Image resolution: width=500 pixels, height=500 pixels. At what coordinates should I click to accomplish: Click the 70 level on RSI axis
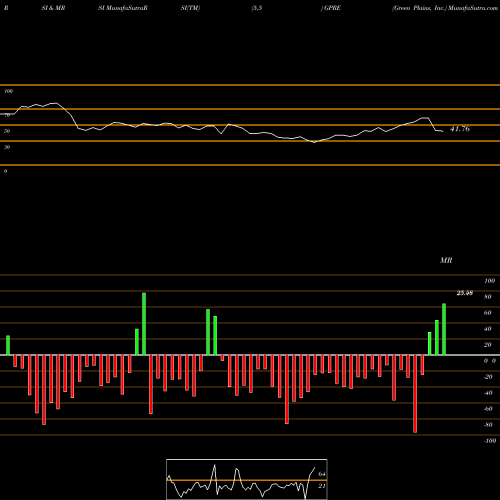[7, 115]
